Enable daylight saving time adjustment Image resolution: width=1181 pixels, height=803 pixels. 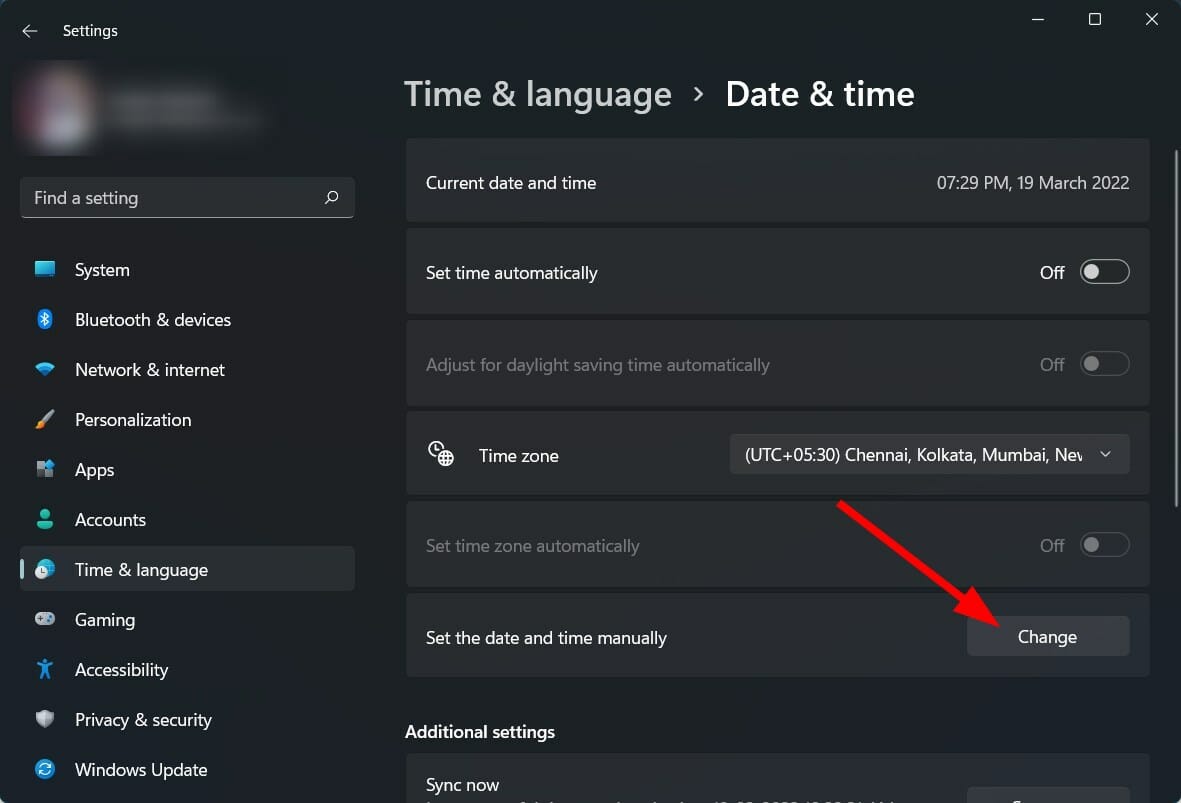pos(1104,363)
